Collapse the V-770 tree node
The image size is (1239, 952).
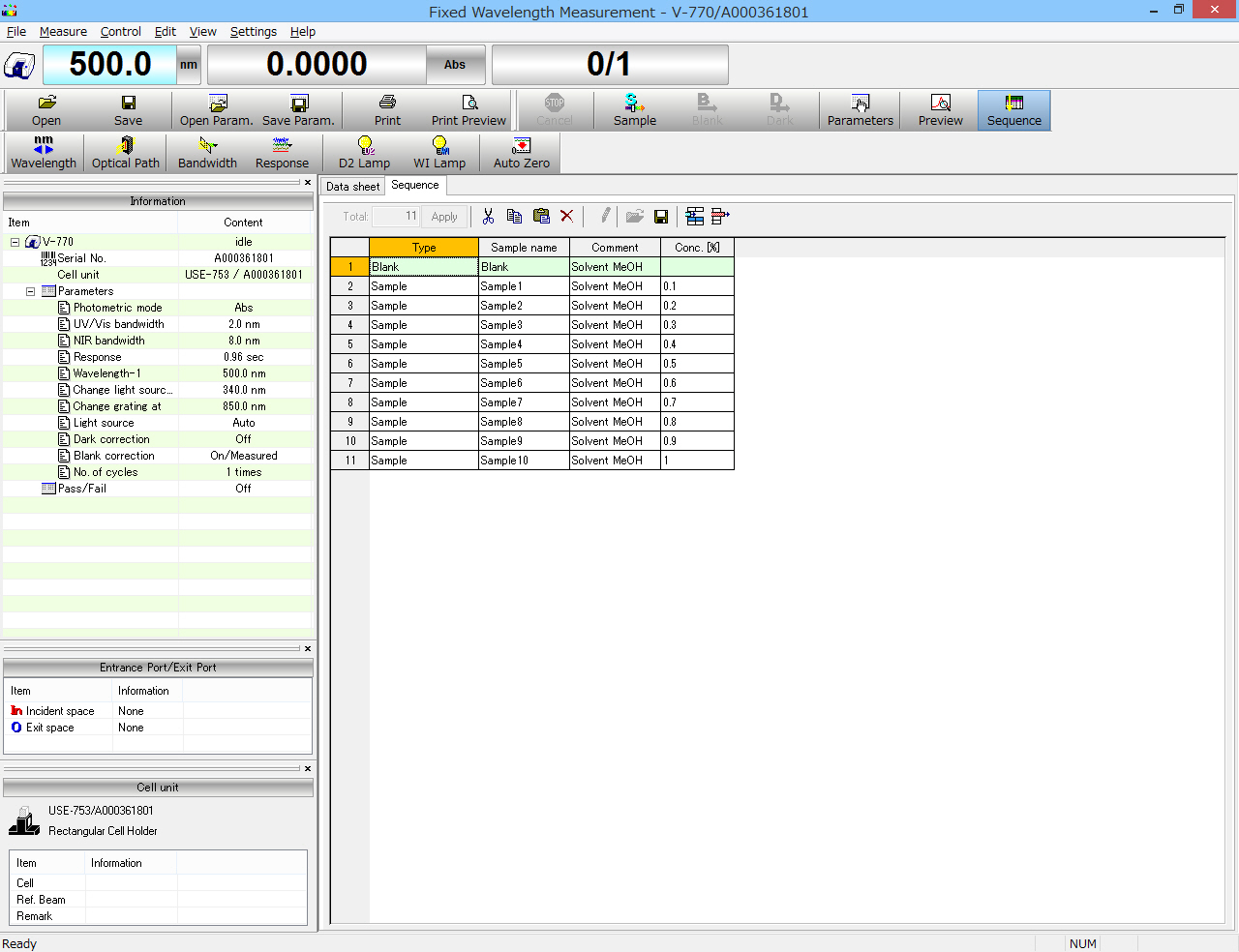pos(15,242)
